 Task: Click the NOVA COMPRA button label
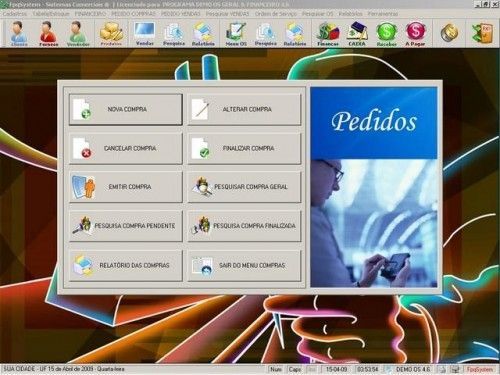[127, 109]
